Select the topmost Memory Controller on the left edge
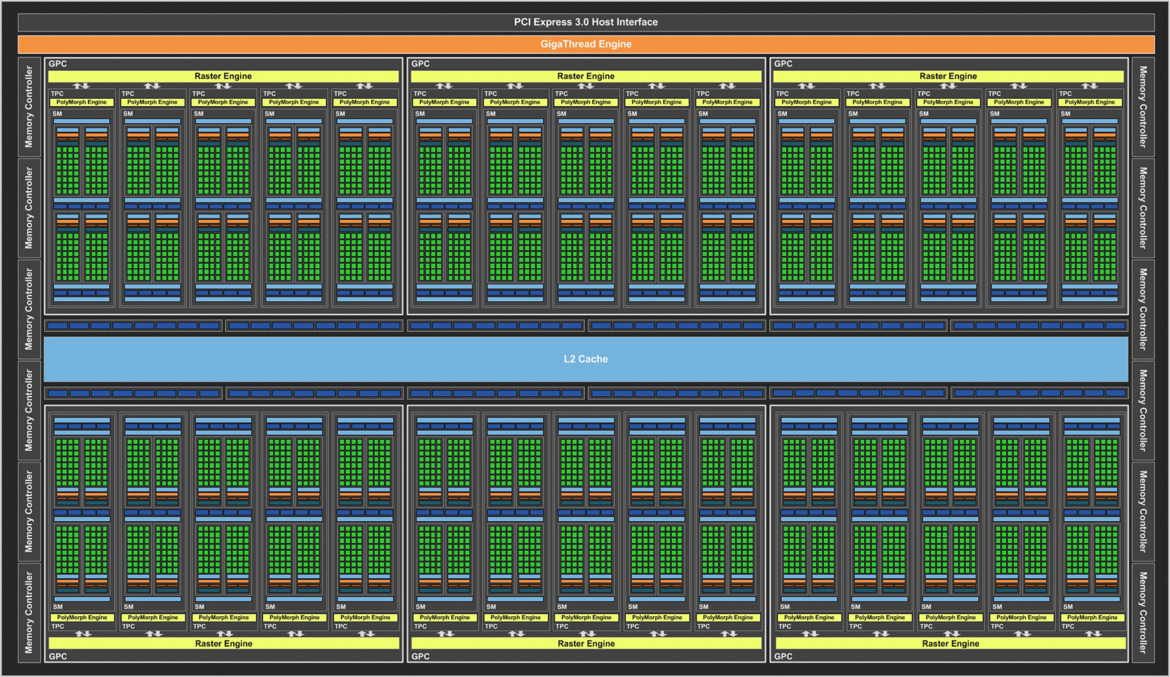Image resolution: width=1170 pixels, height=677 pixels. 29,107
